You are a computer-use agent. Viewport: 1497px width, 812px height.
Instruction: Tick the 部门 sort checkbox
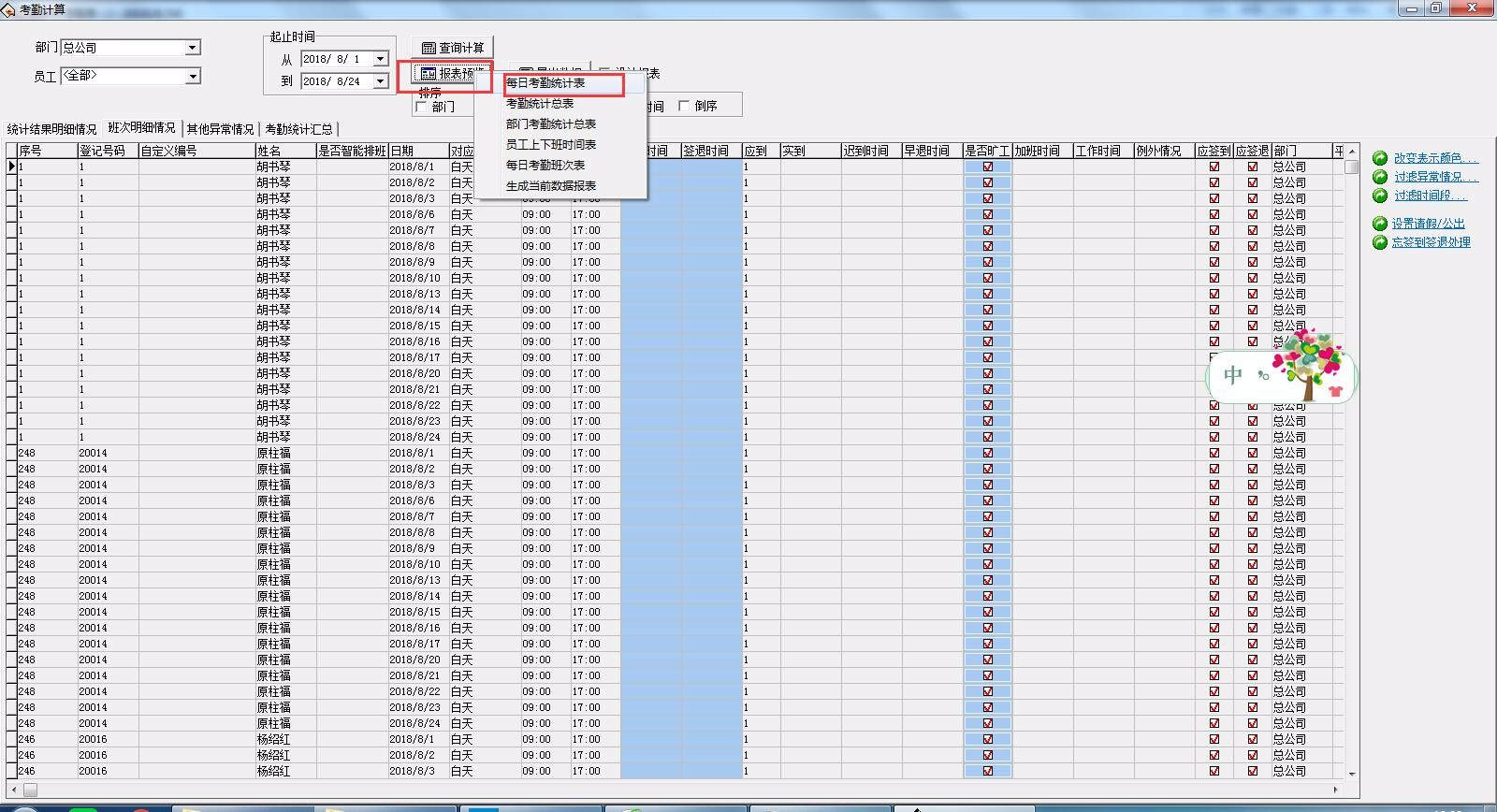421,107
